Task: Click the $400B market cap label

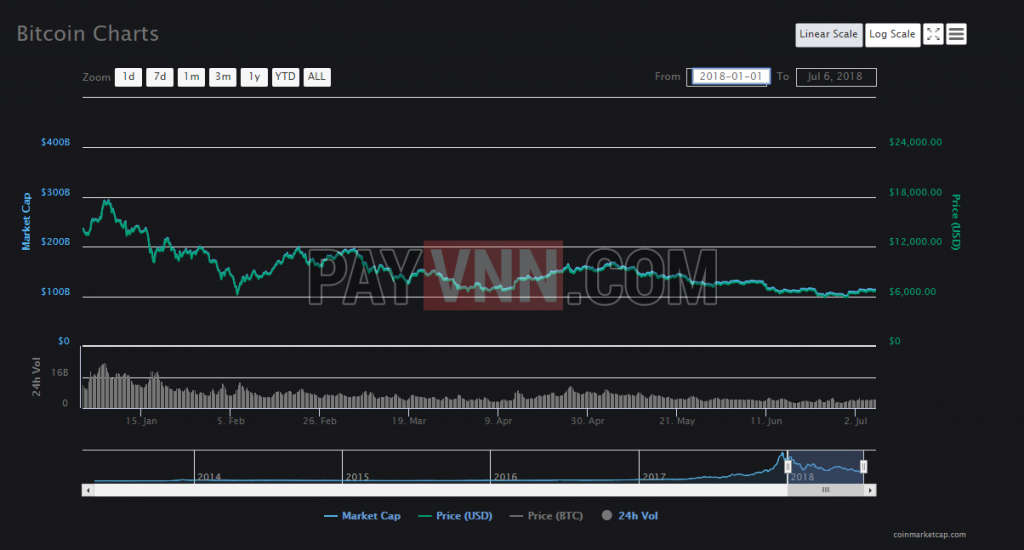Action: [x=56, y=142]
